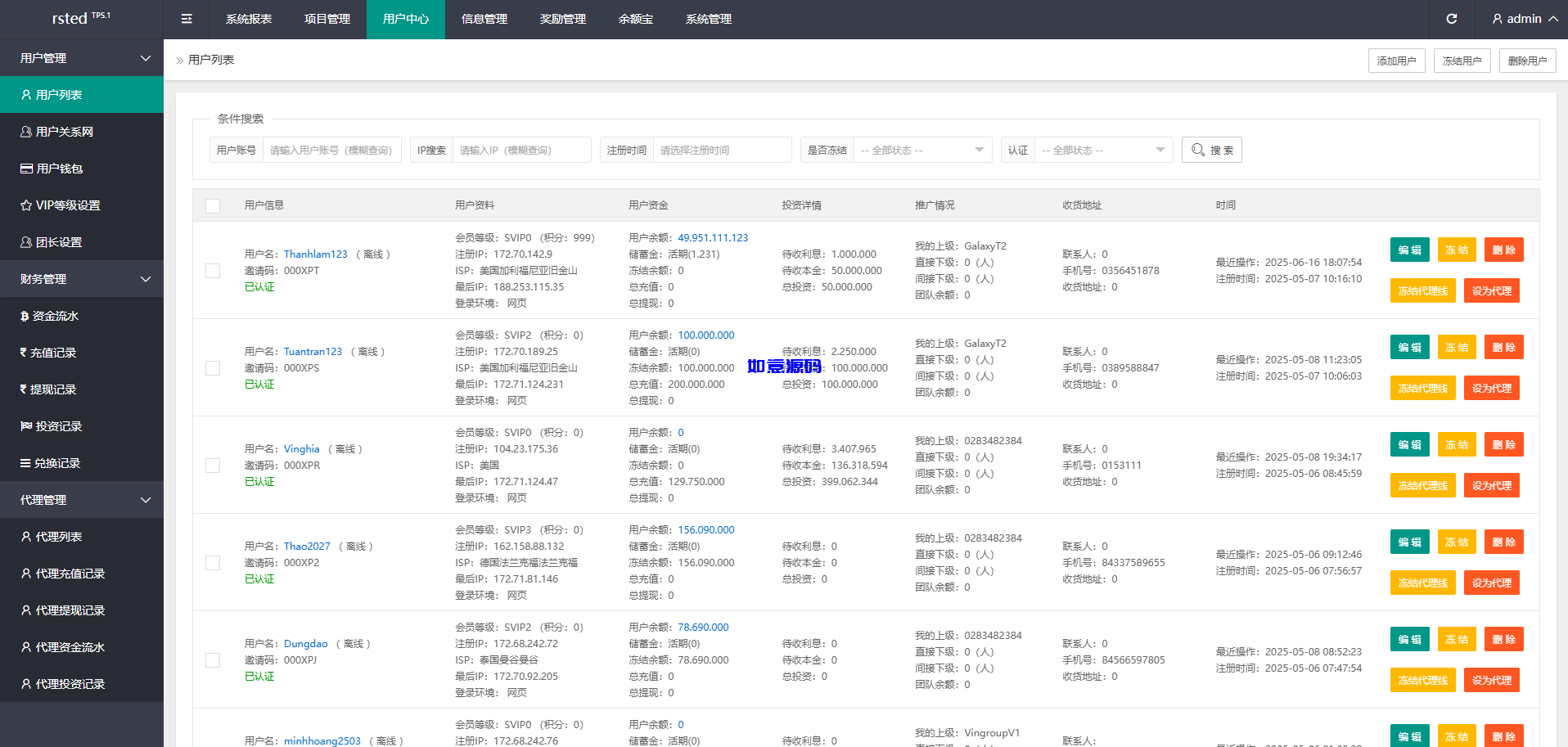This screenshot has height=747, width=1568.
Task: Click the 兑换记录 list icon
Action: [25, 463]
